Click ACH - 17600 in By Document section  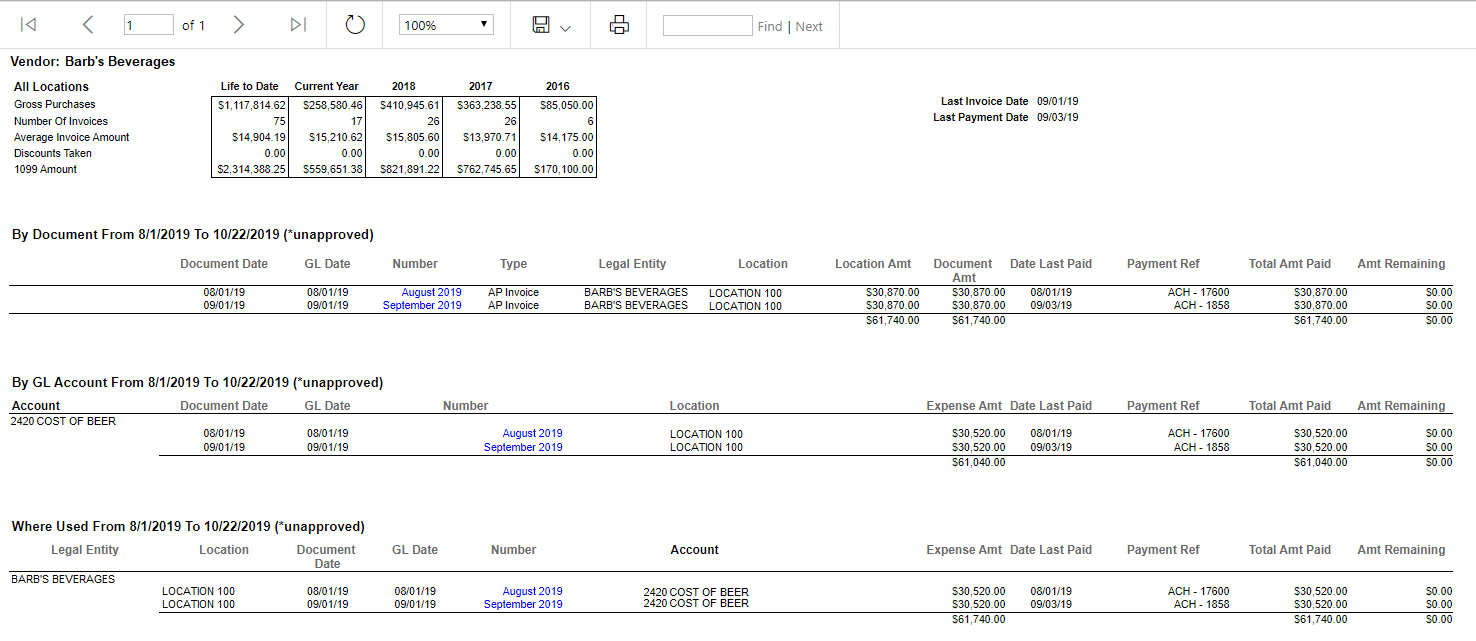1198,292
